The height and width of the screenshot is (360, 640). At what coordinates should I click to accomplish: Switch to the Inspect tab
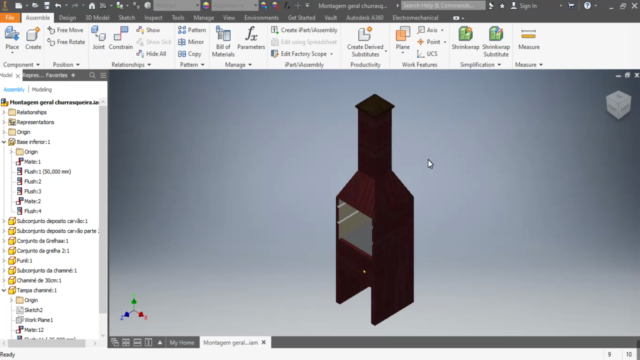[153, 18]
